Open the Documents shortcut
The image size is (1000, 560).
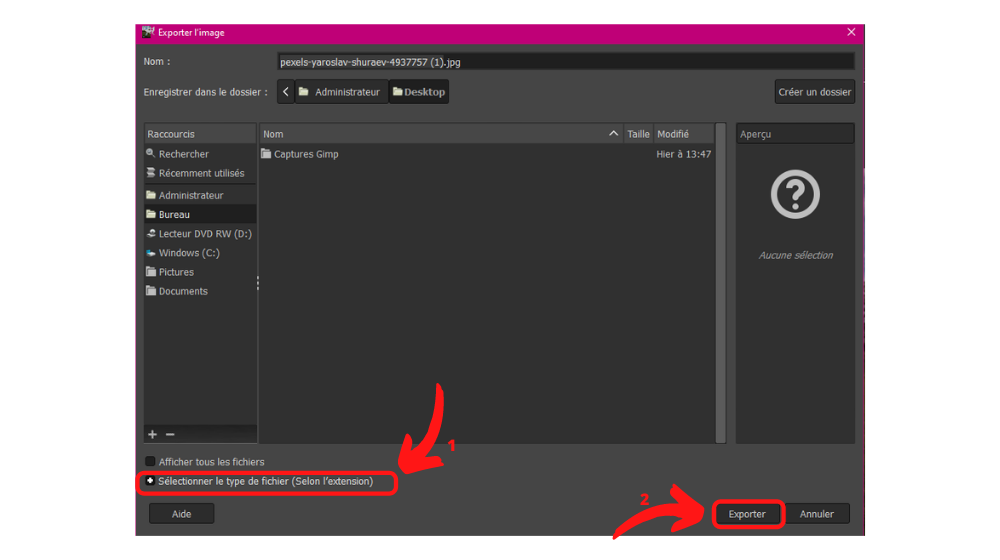[200, 291]
